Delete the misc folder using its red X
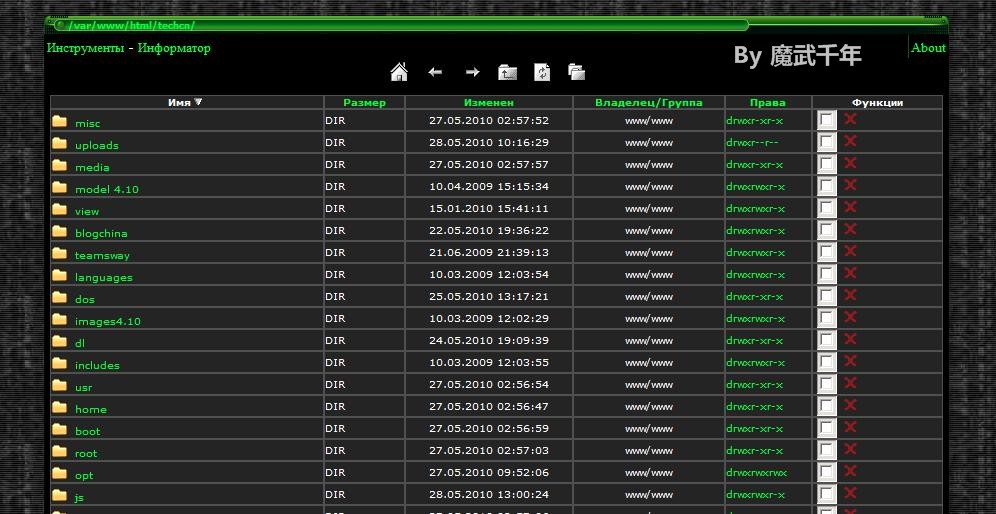Viewport: 996px width, 514px height. 851,119
